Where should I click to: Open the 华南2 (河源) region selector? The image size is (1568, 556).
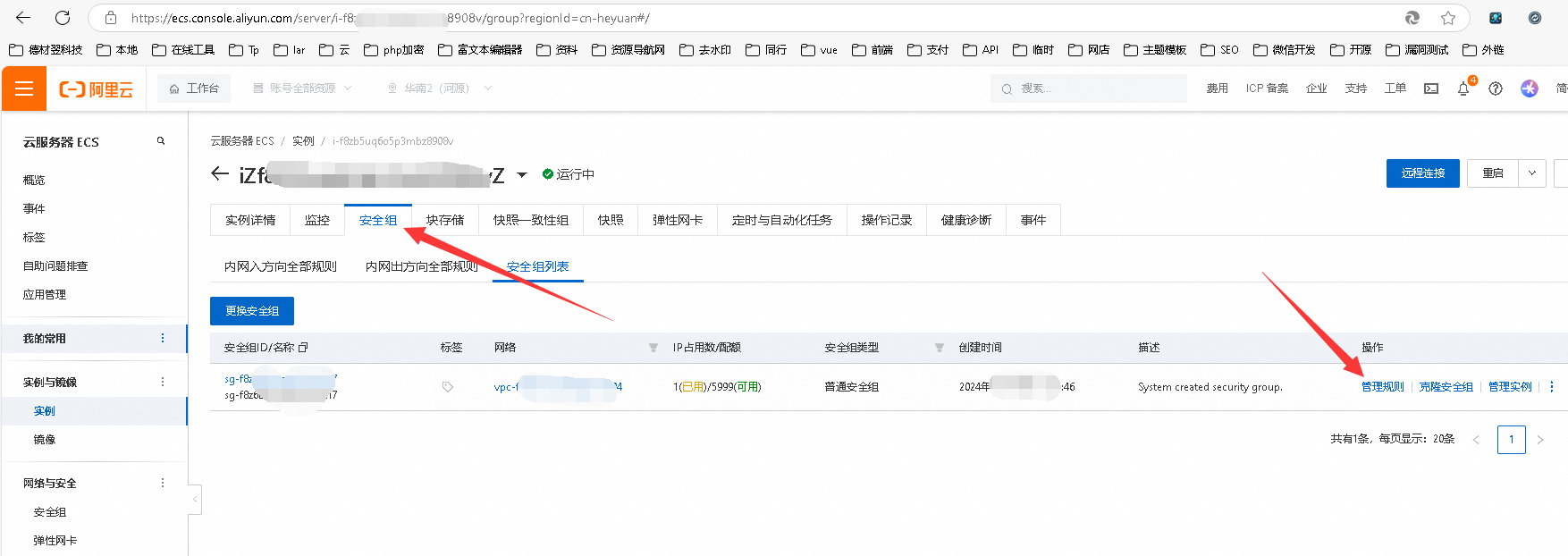pyautogui.click(x=439, y=88)
